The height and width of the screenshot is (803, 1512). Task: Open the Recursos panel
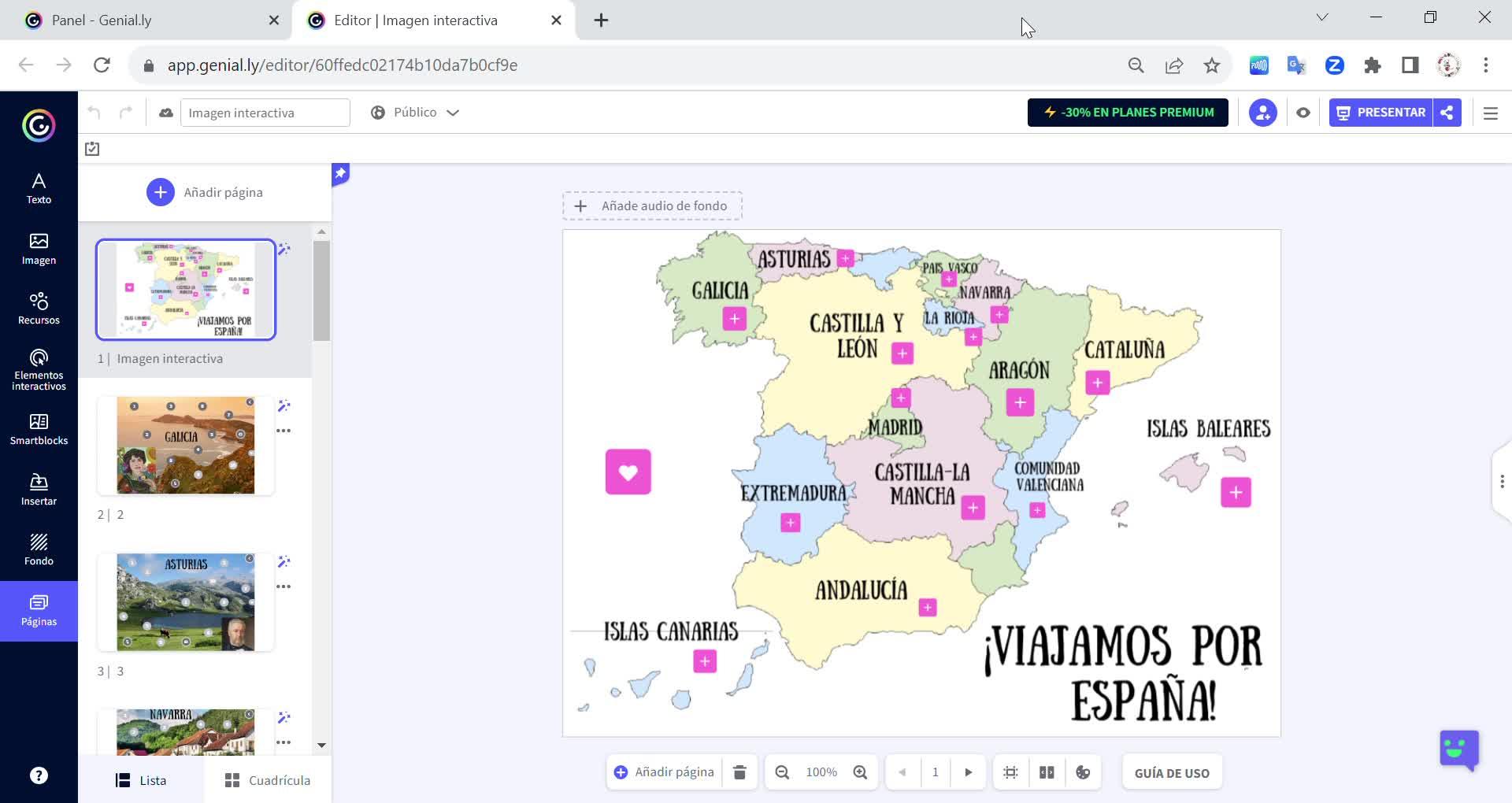tap(39, 309)
